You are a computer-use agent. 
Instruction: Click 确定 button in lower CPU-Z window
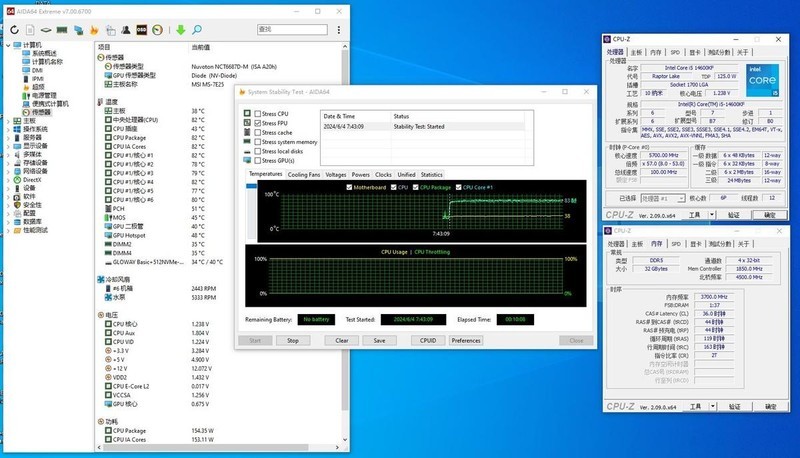coord(770,407)
